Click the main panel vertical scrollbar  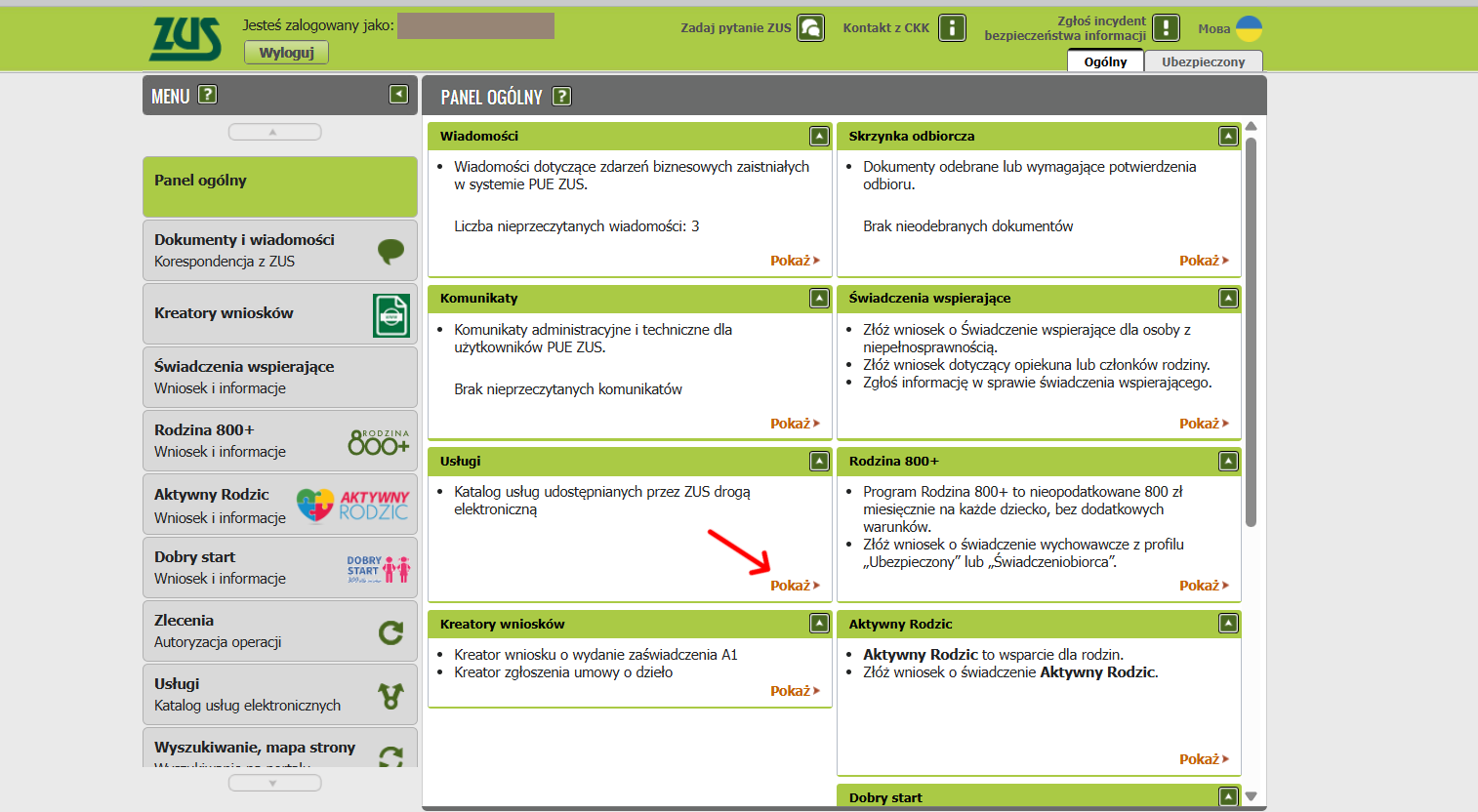click(x=1251, y=332)
